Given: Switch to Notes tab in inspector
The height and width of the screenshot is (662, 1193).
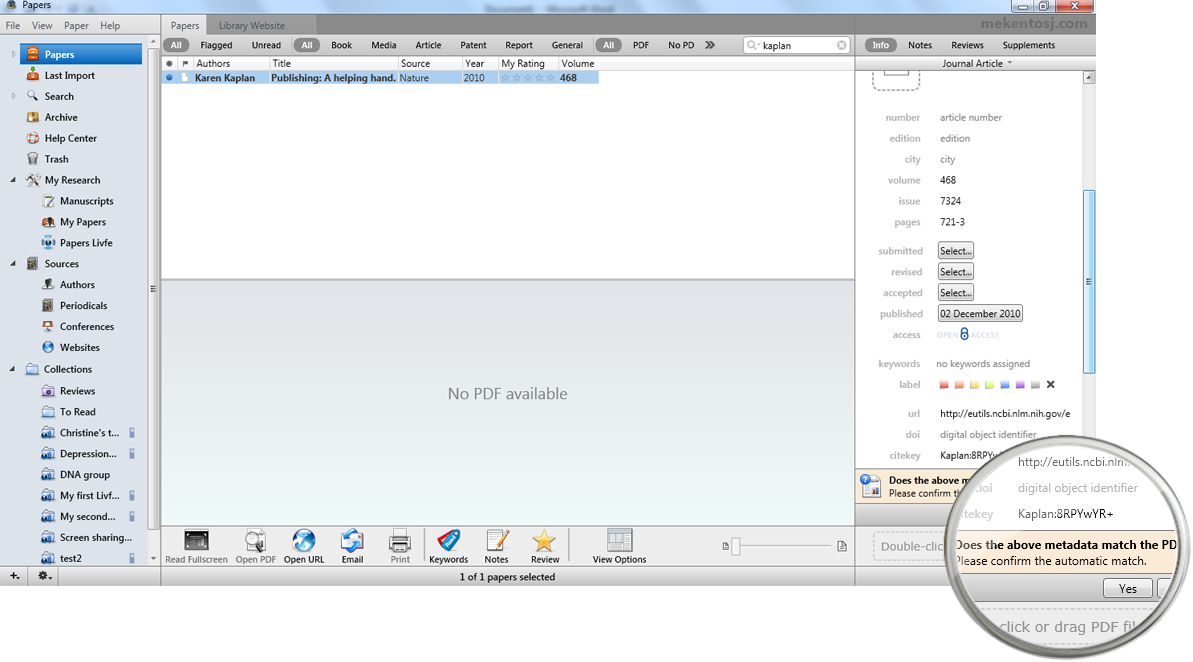Looking at the screenshot, I should (x=920, y=45).
